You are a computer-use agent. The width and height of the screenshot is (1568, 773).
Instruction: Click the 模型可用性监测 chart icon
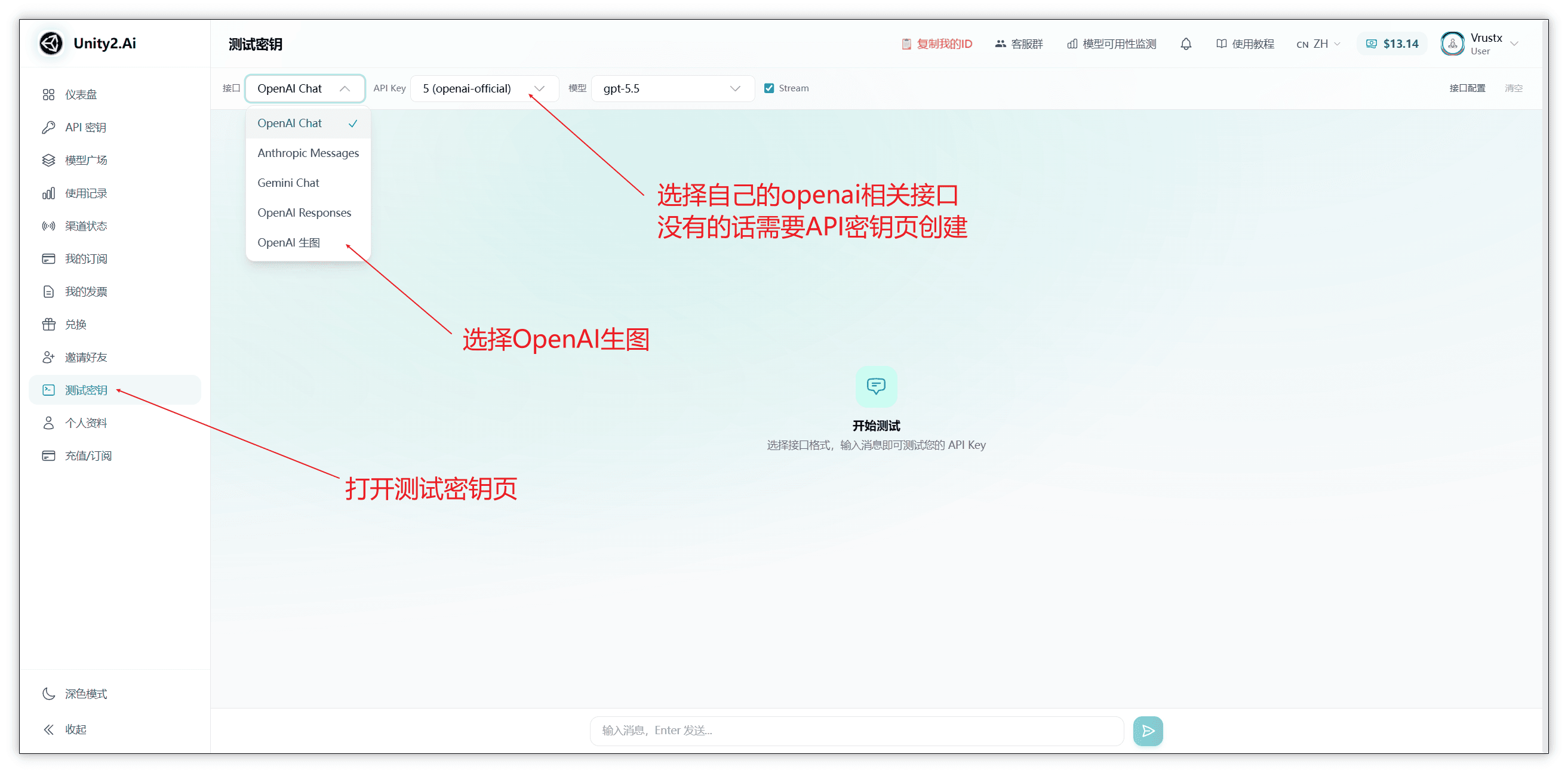pyautogui.click(x=1072, y=44)
